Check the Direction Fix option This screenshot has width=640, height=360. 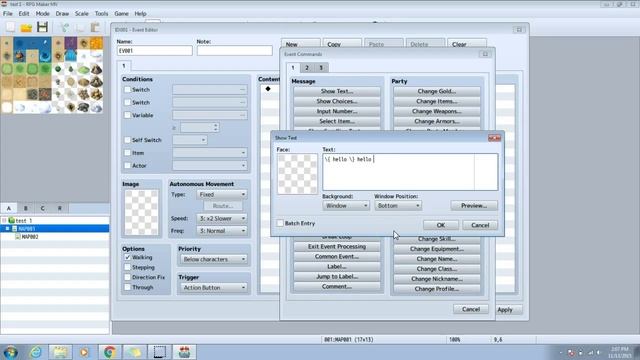pos(127,277)
